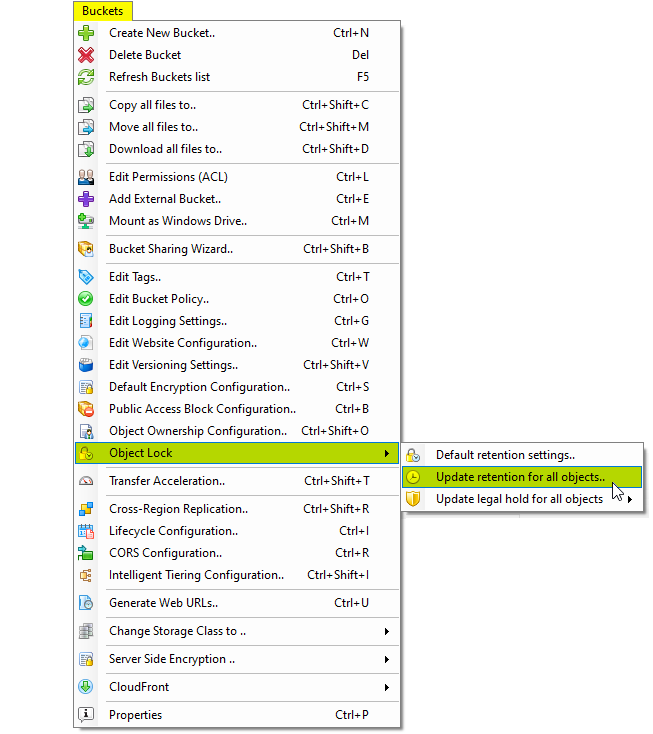Image resolution: width=653 pixels, height=734 pixels.
Task: Click the blue tag Edit Tags icon
Action: [86, 278]
